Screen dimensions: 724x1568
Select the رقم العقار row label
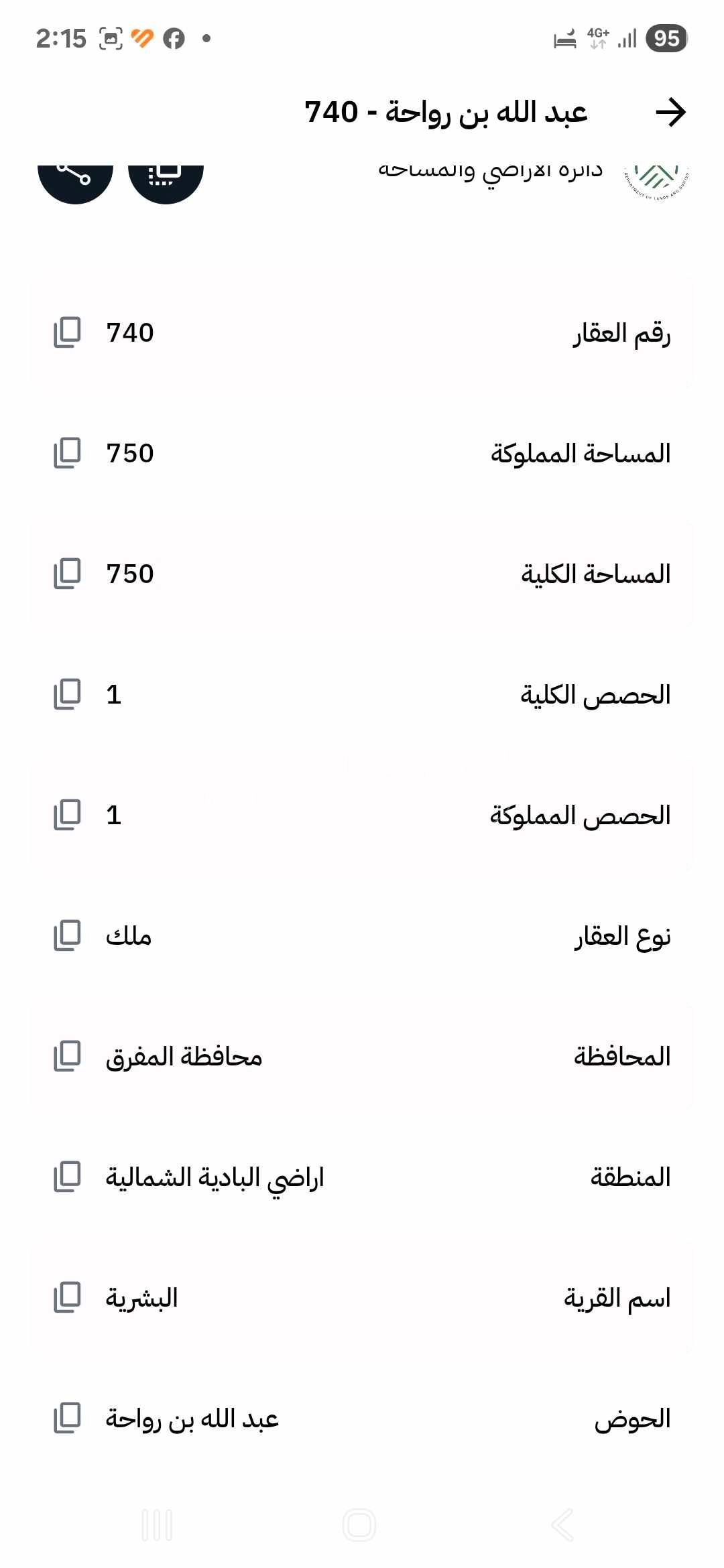pyautogui.click(x=622, y=333)
